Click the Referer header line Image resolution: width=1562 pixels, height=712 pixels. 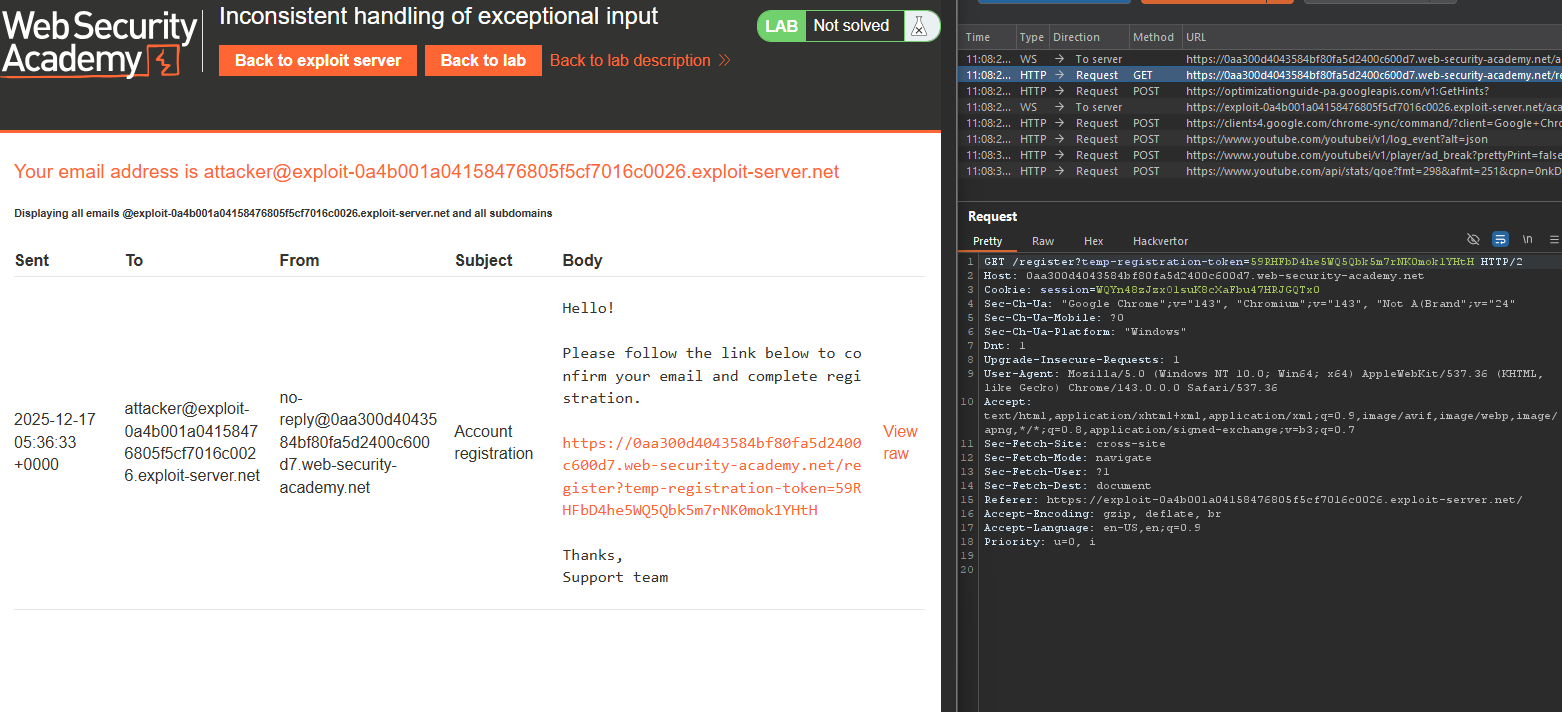pos(1253,499)
